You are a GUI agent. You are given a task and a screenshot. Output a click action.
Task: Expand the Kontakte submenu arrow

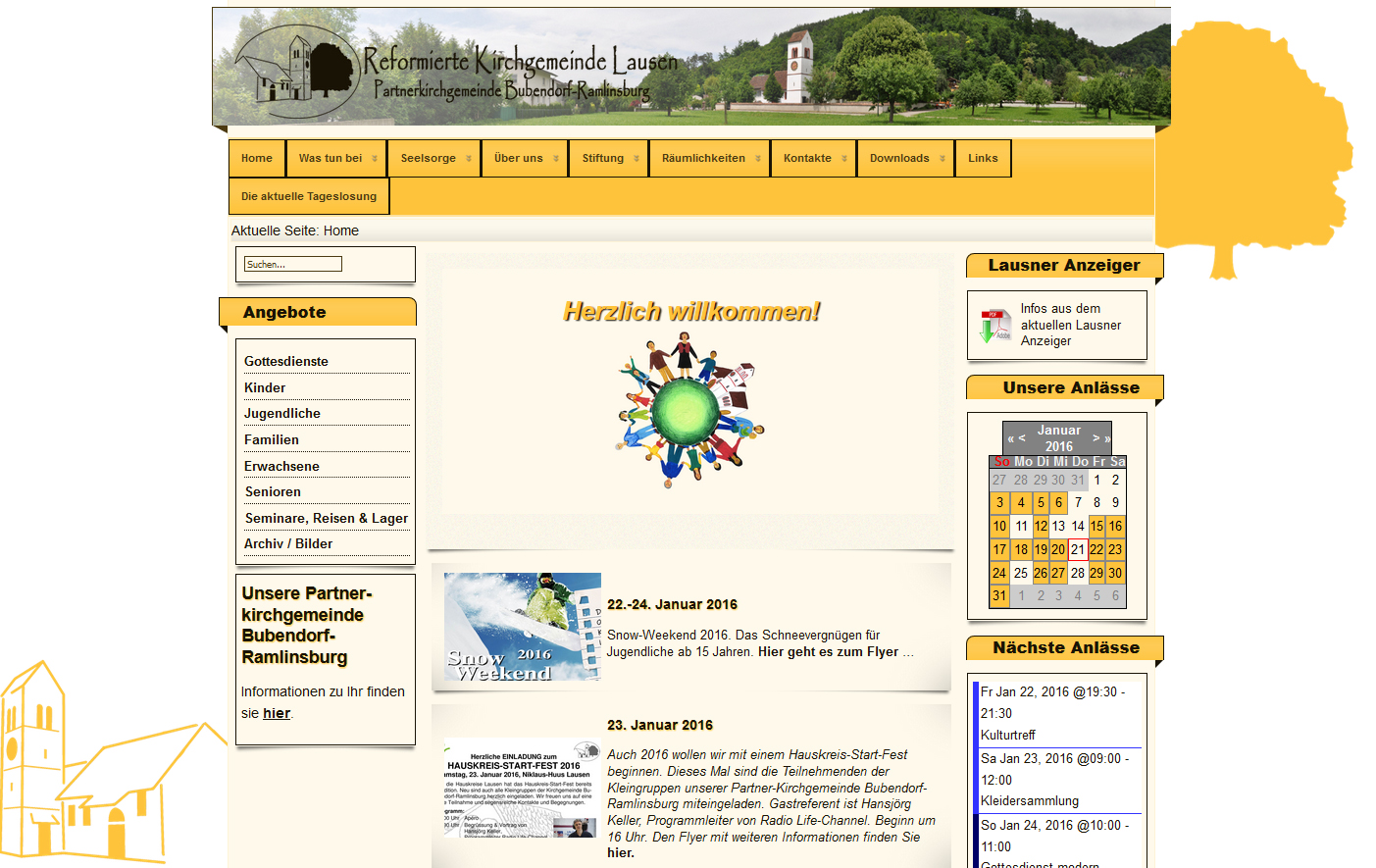(843, 159)
